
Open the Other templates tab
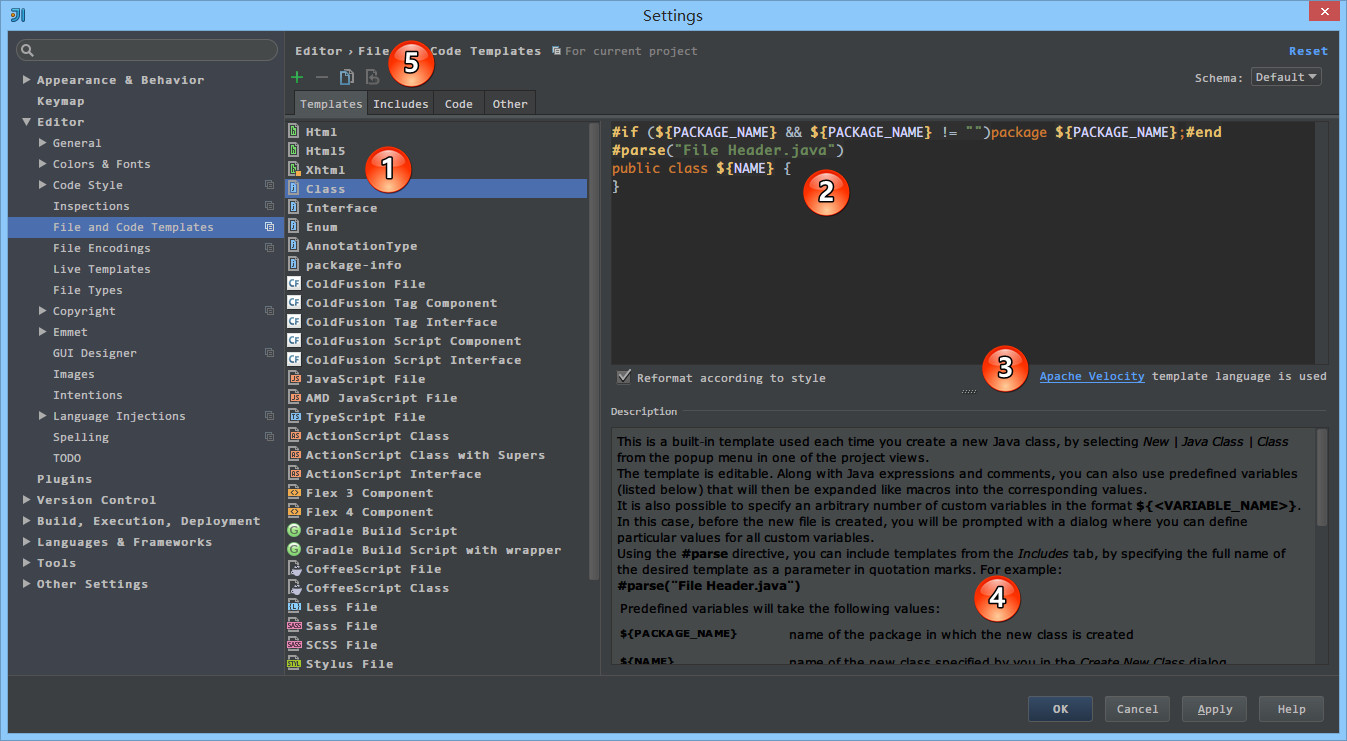[x=509, y=102]
